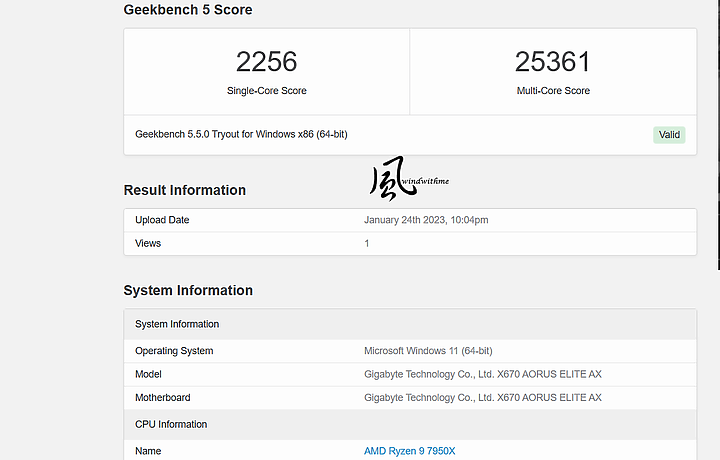
Task: Click the Geekbench 5.5.0 Tryout version text
Action: tap(241, 134)
